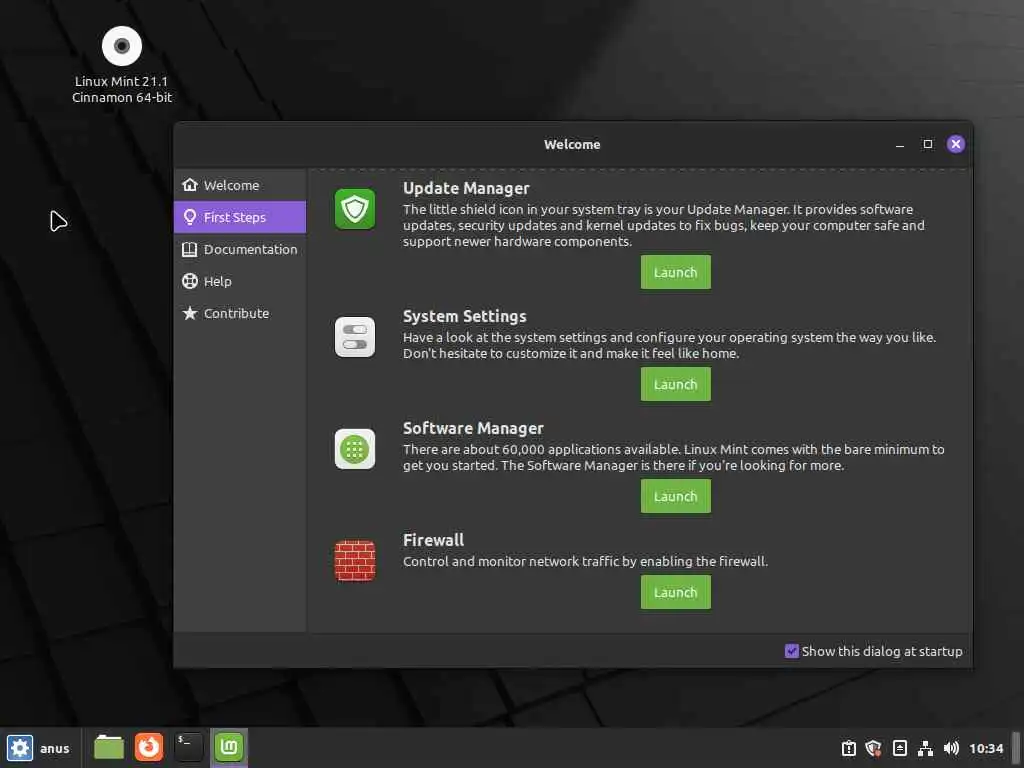Open the Cinnamon menu gear icon in the panel
The width and height of the screenshot is (1024, 768).
[20, 748]
